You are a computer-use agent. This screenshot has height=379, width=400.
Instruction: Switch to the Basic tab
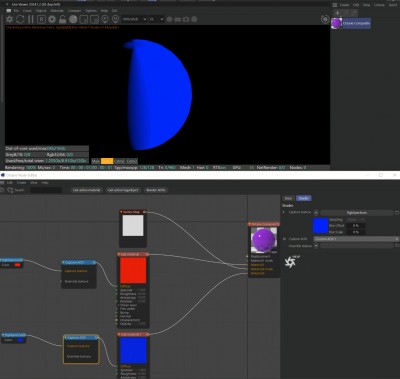[x=288, y=198]
